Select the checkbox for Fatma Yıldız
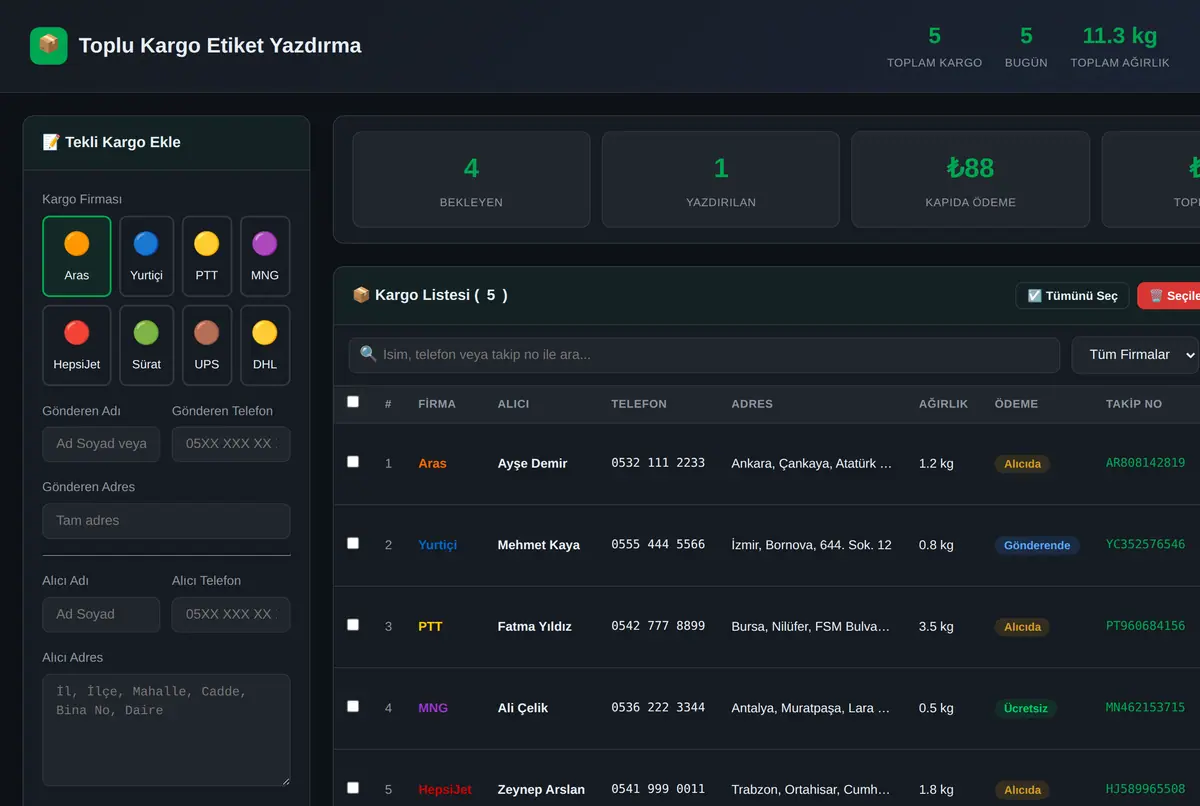This screenshot has height=806, width=1200. tap(352, 625)
